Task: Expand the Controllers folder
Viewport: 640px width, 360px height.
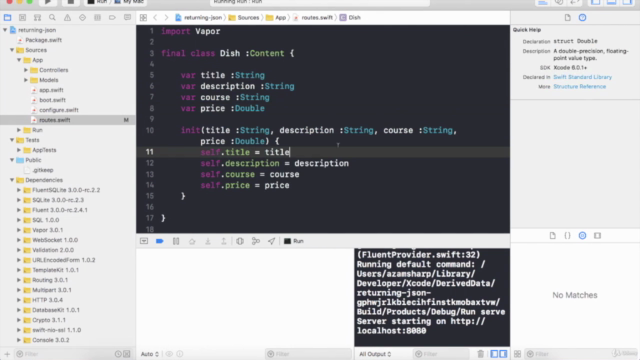Action: tap(26, 70)
